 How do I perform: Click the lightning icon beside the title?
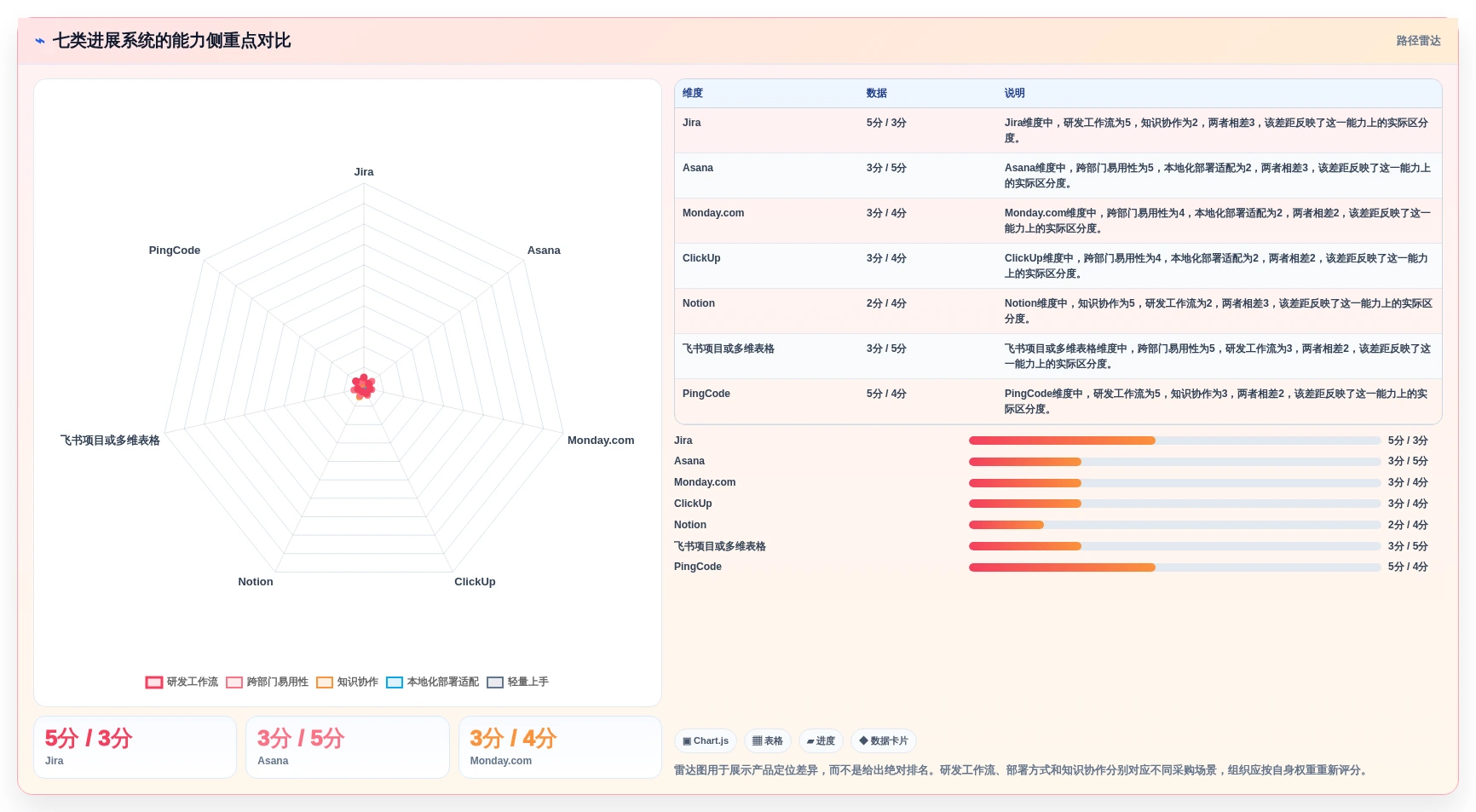coord(40,41)
